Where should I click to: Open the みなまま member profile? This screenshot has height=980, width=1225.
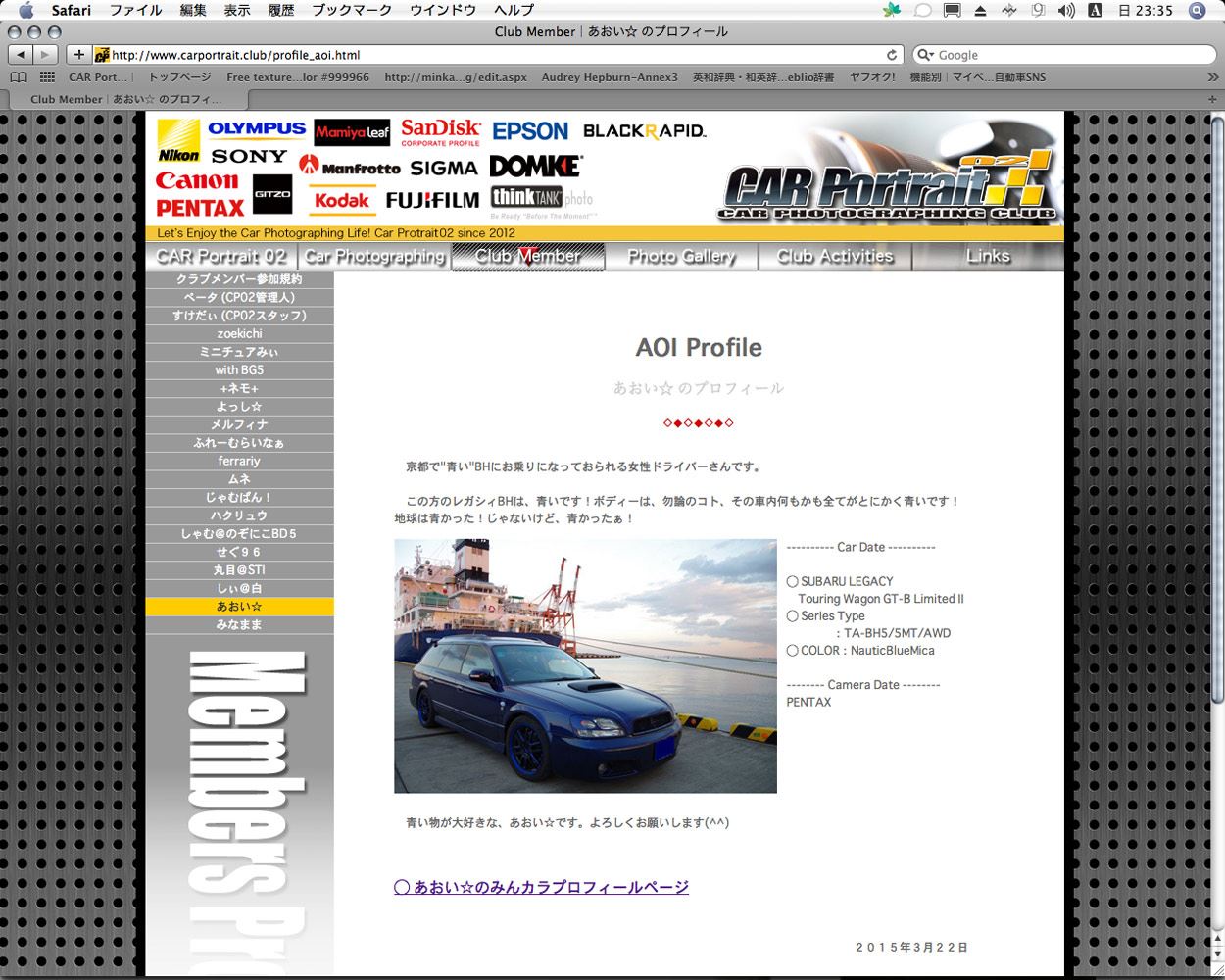tap(239, 625)
